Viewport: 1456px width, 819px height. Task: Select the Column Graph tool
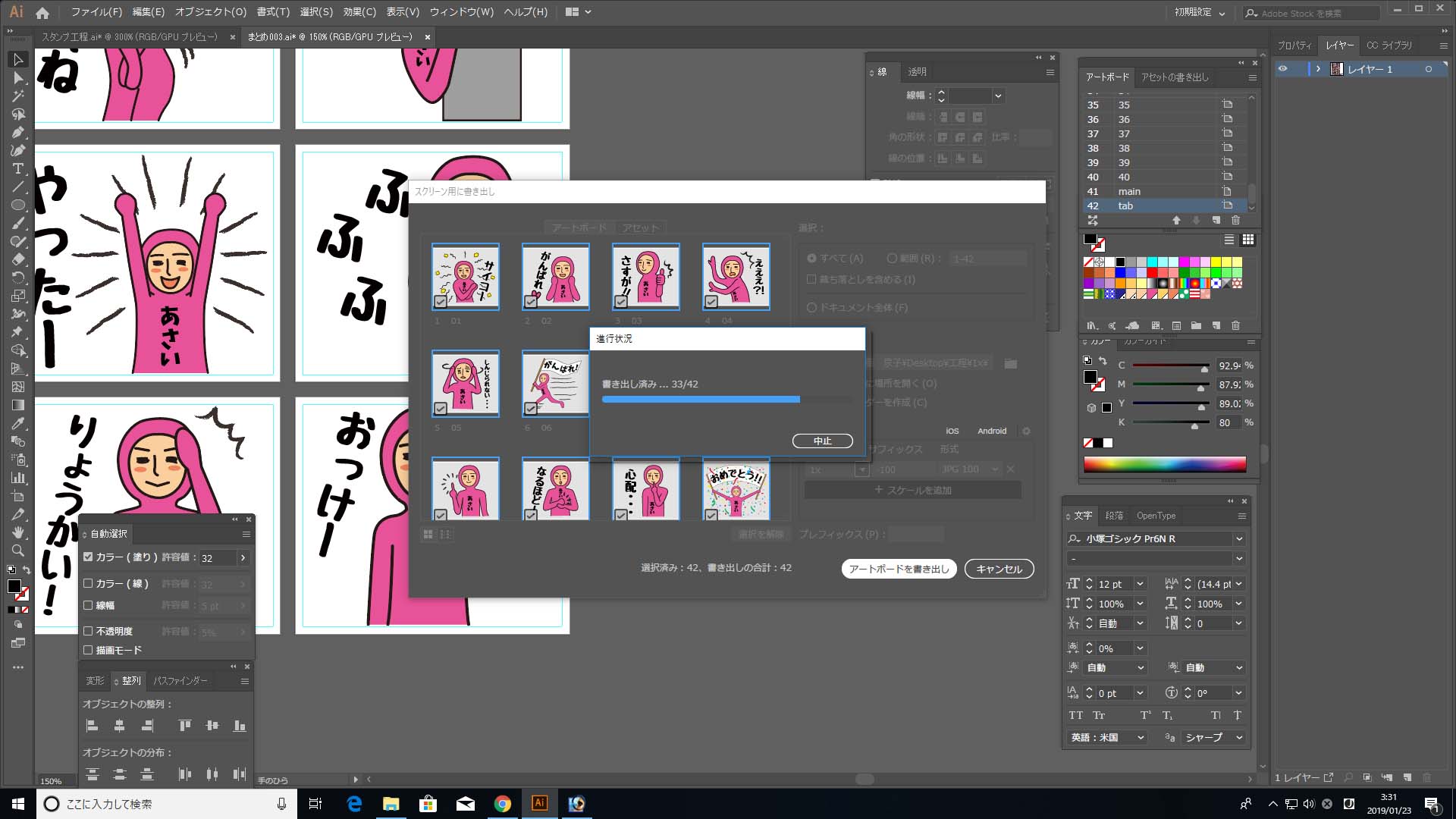click(18, 478)
